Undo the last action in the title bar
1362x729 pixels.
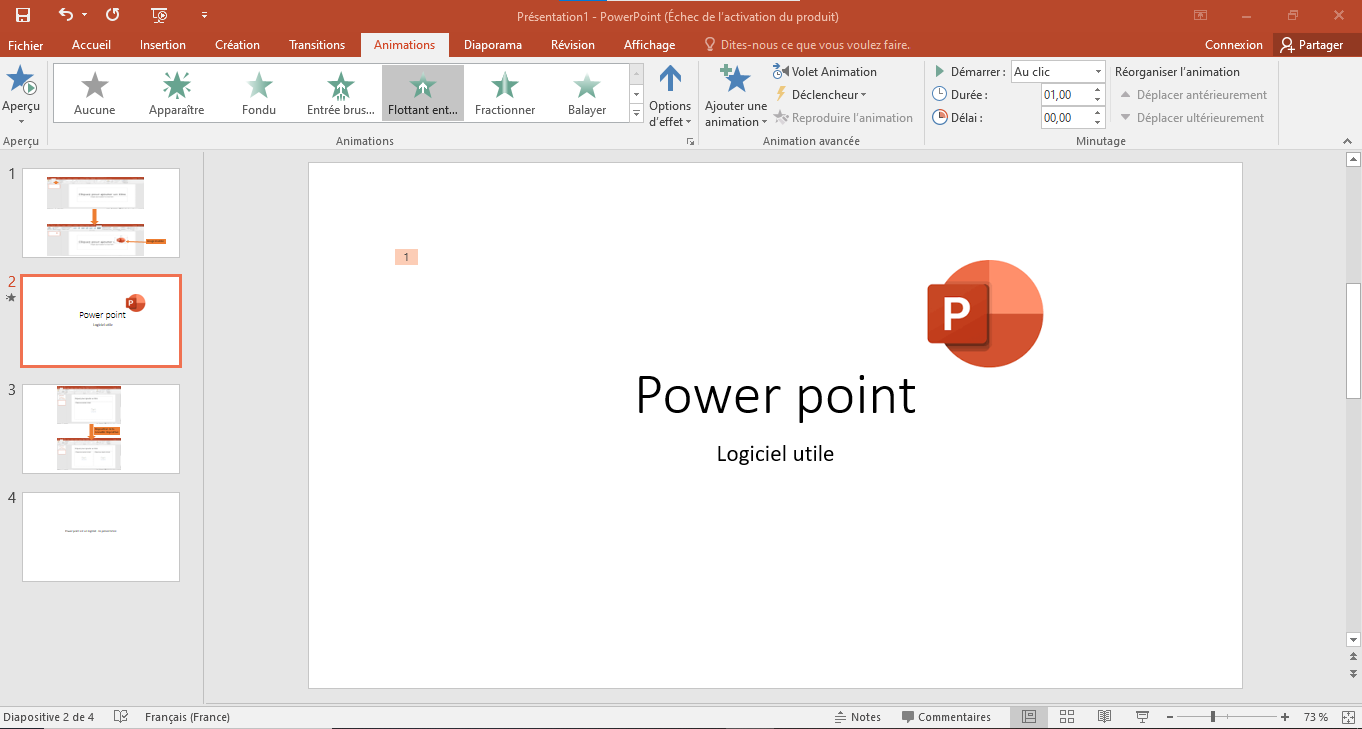tap(66, 15)
